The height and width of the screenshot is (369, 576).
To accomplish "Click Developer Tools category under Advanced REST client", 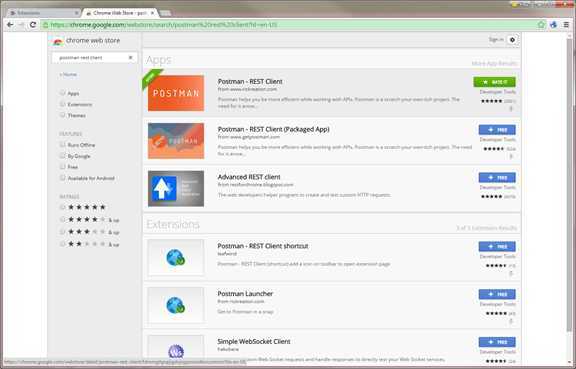I will [497, 187].
